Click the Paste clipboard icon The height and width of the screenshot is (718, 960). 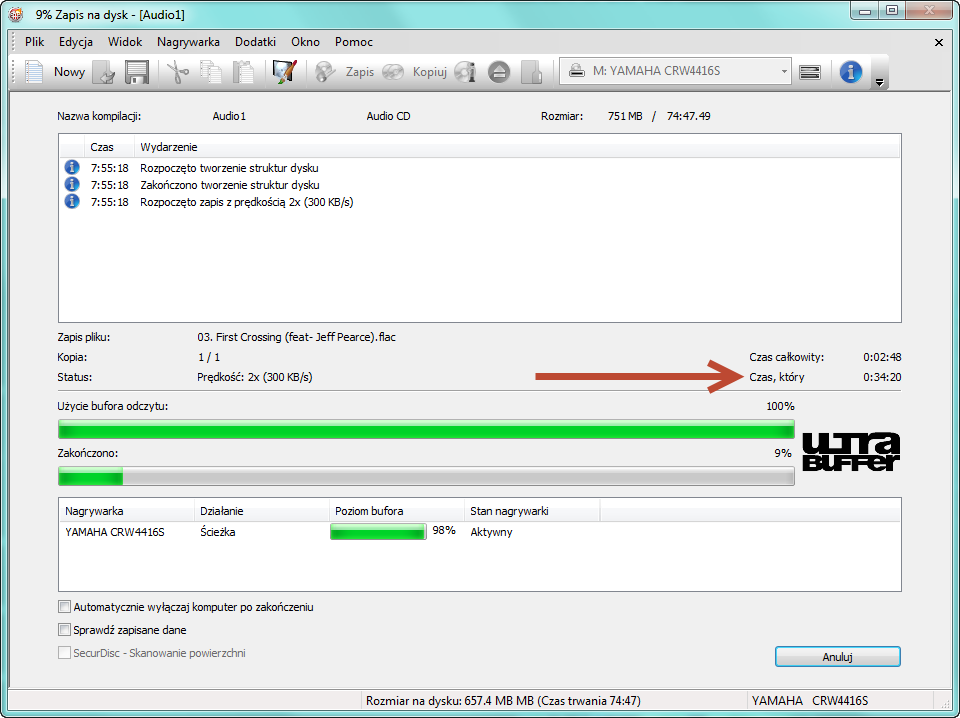pos(243,72)
